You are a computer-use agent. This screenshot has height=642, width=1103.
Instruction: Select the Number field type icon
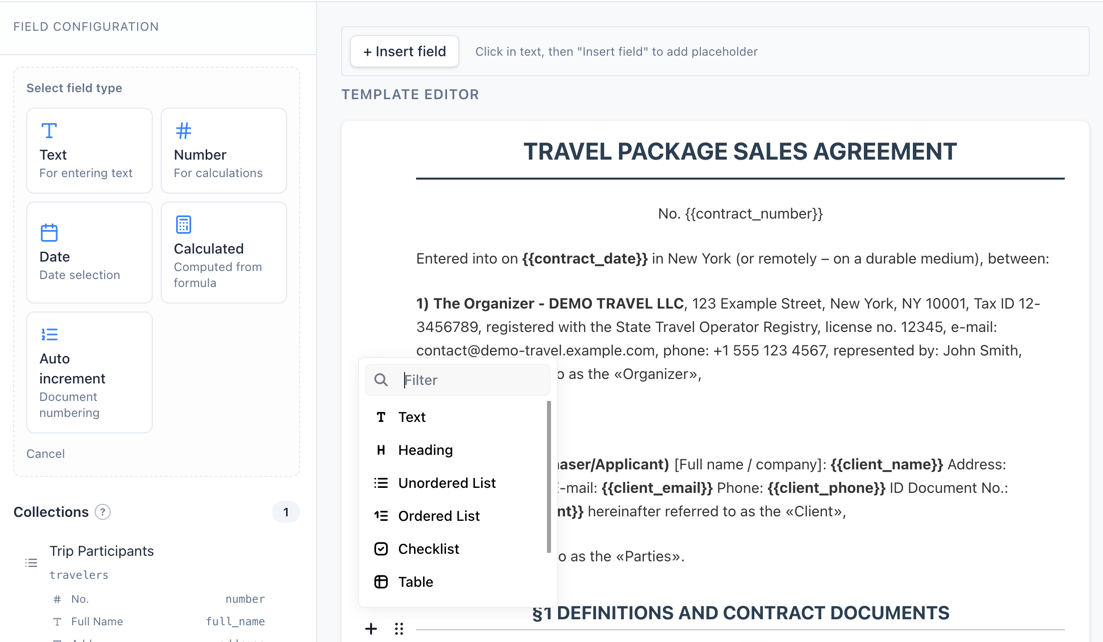click(183, 130)
